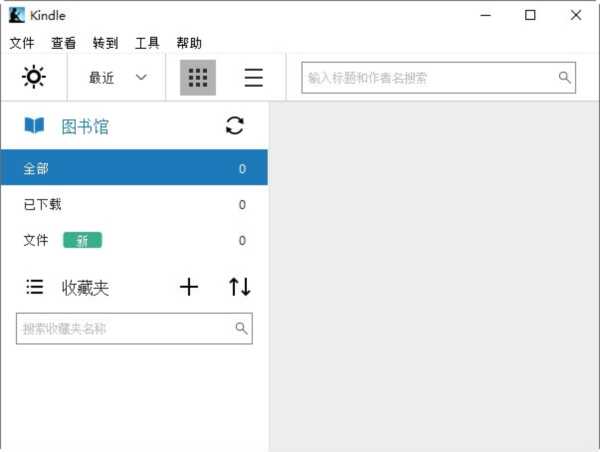Open the 转到 menu
Viewport: 600px width, 452px height.
pos(105,43)
